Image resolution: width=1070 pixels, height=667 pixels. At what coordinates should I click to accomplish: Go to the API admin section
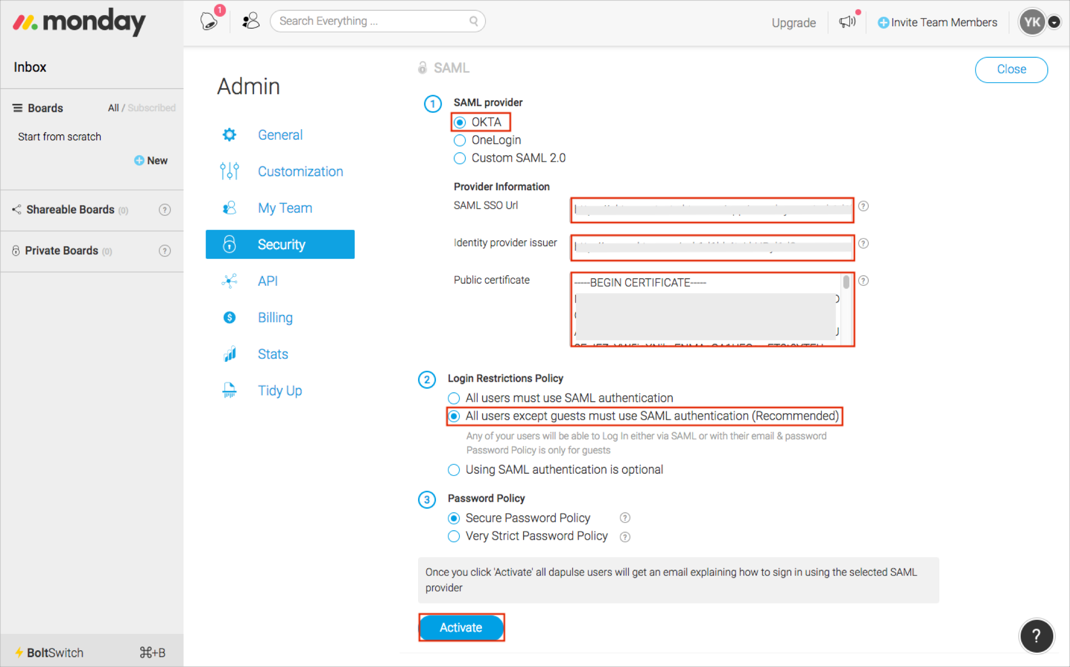coord(267,281)
